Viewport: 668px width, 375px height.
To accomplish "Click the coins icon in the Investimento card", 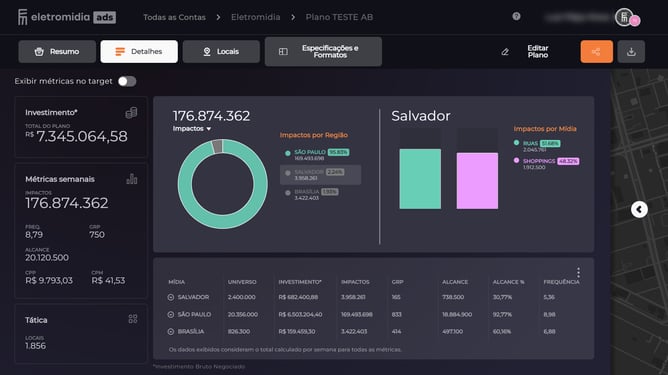I will (x=131, y=112).
